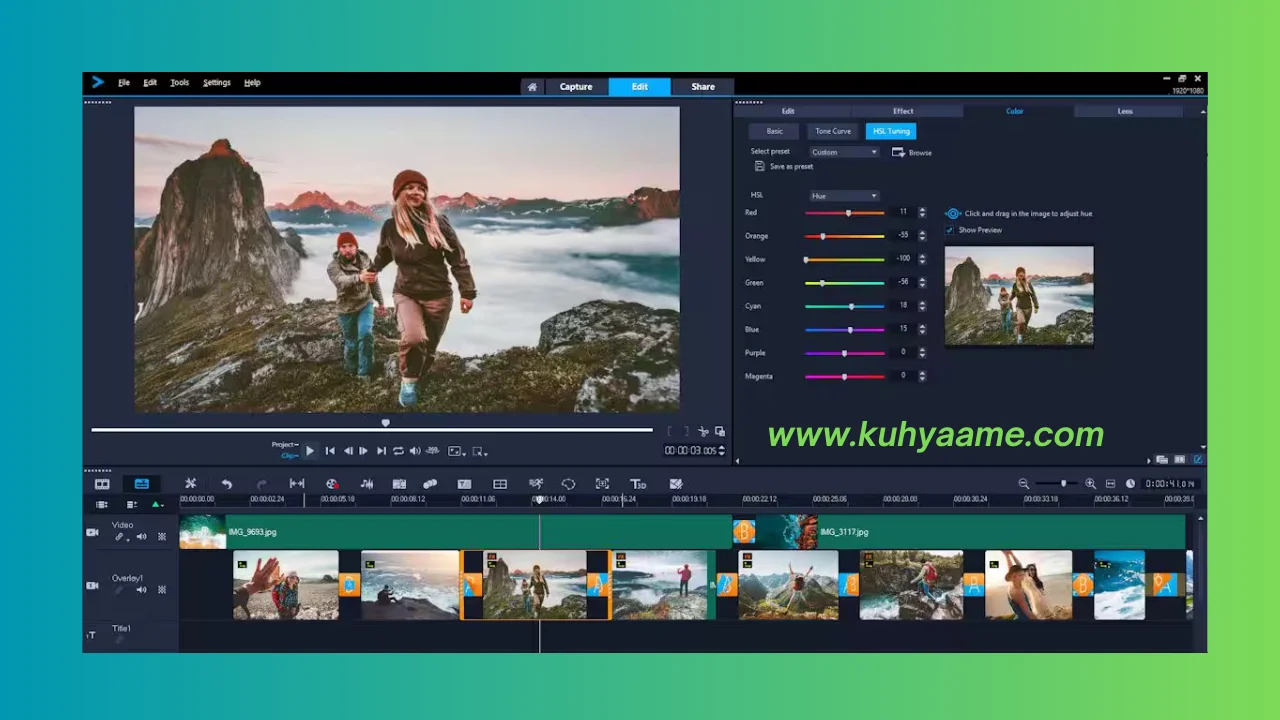Toggle the Repeat playback button
Viewport: 1280px width, 720px height.
coord(398,451)
